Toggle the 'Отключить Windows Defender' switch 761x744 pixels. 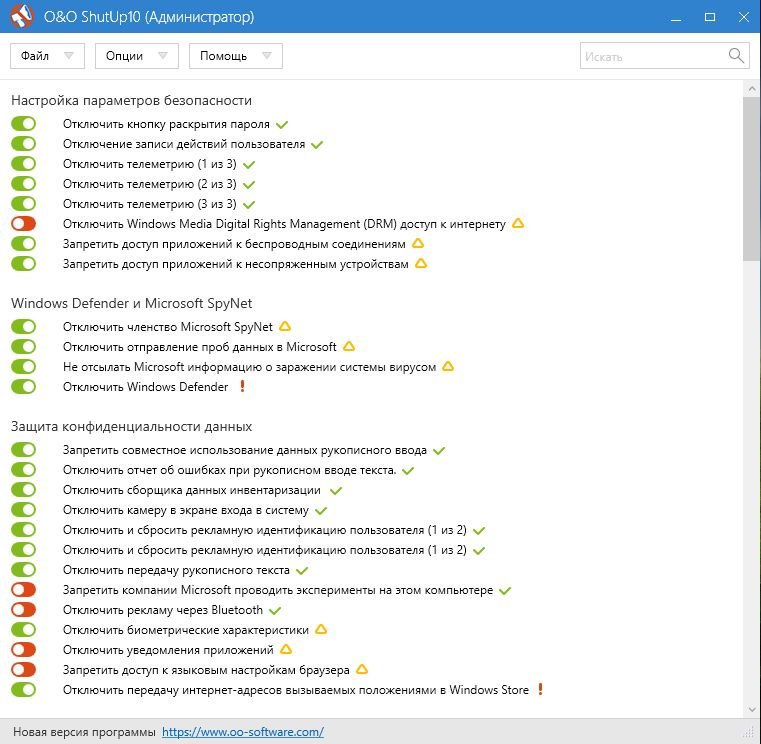tap(23, 386)
